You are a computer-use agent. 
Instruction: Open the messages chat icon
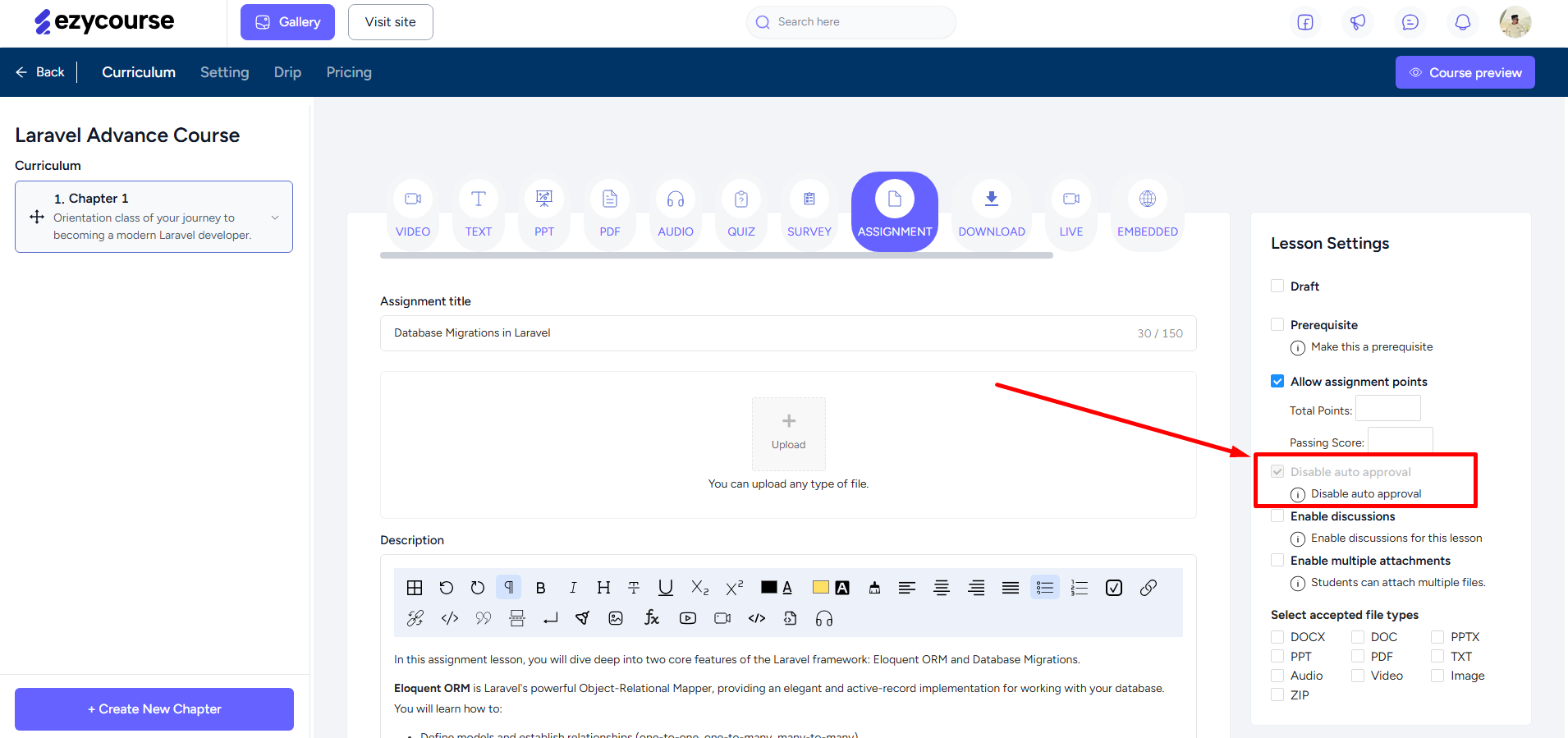1410,22
